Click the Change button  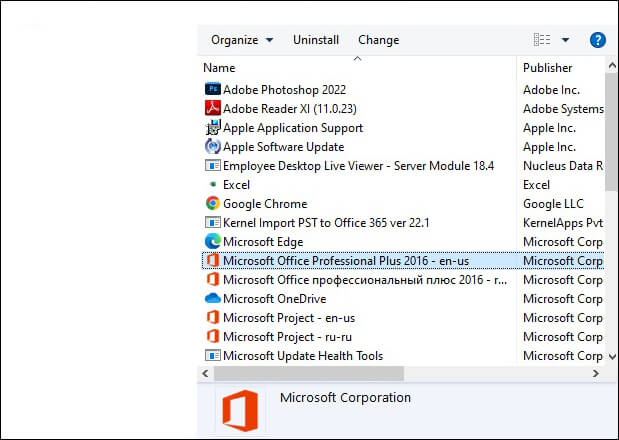click(378, 40)
